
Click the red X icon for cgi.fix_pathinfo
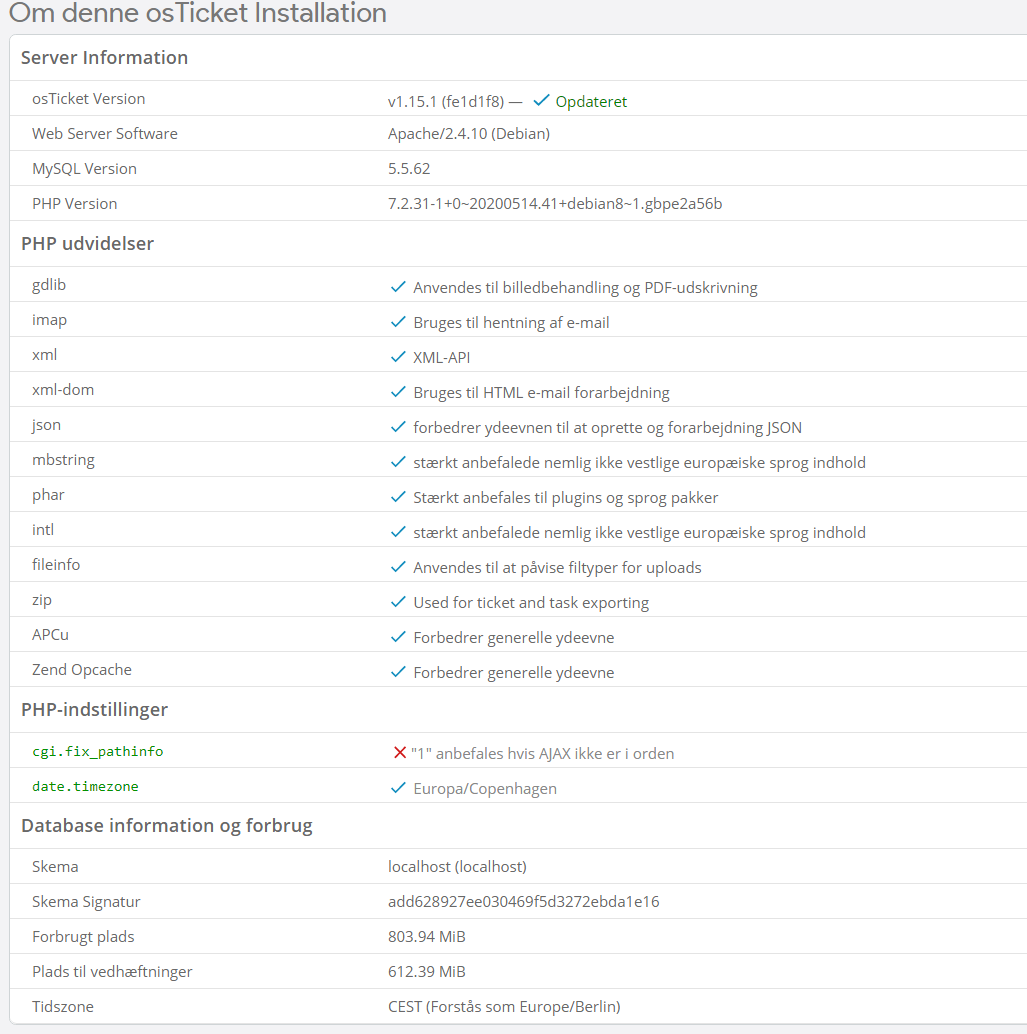[400, 752]
